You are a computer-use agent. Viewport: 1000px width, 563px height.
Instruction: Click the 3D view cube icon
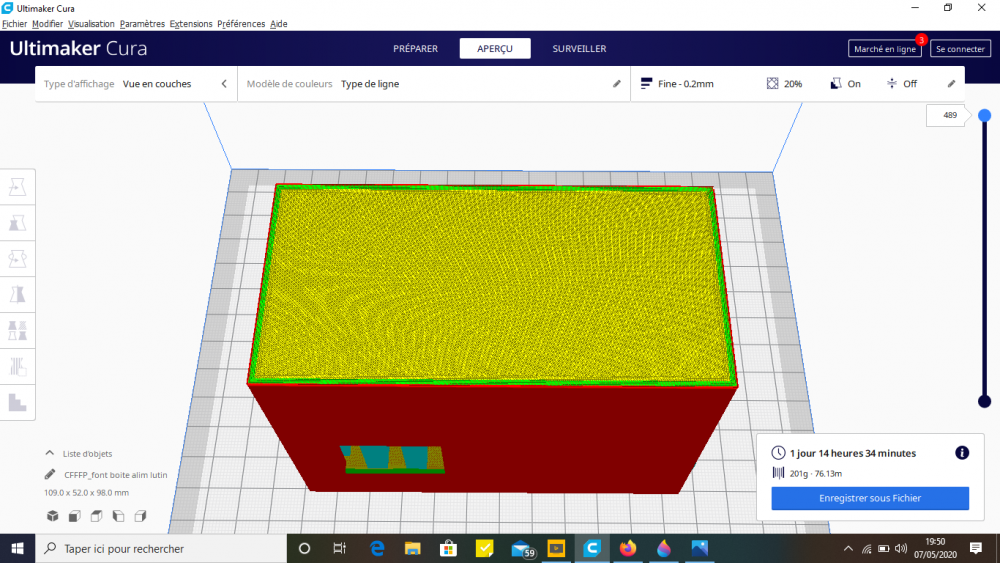(53, 516)
